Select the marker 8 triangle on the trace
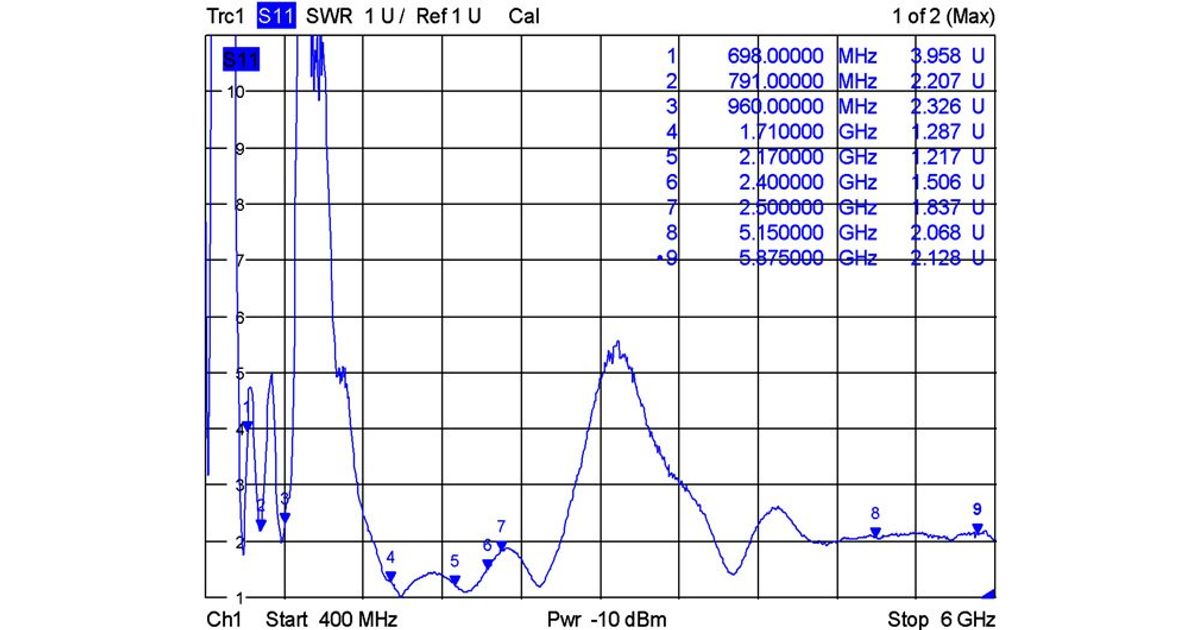This screenshot has height=630, width=1200. tap(875, 533)
